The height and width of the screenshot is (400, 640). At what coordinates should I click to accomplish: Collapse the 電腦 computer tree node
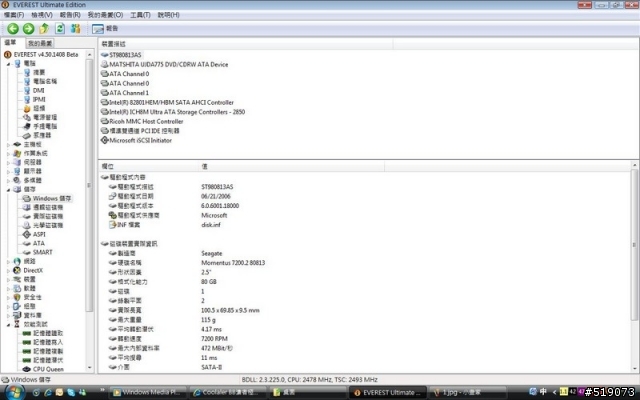click(x=8, y=64)
